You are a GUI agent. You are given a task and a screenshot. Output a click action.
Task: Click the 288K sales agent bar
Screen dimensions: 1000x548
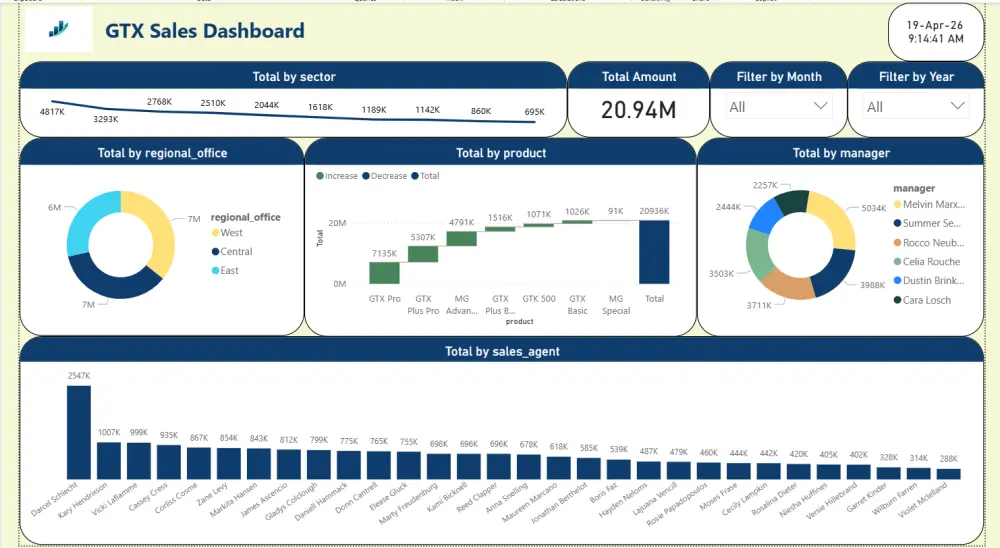[948, 474]
